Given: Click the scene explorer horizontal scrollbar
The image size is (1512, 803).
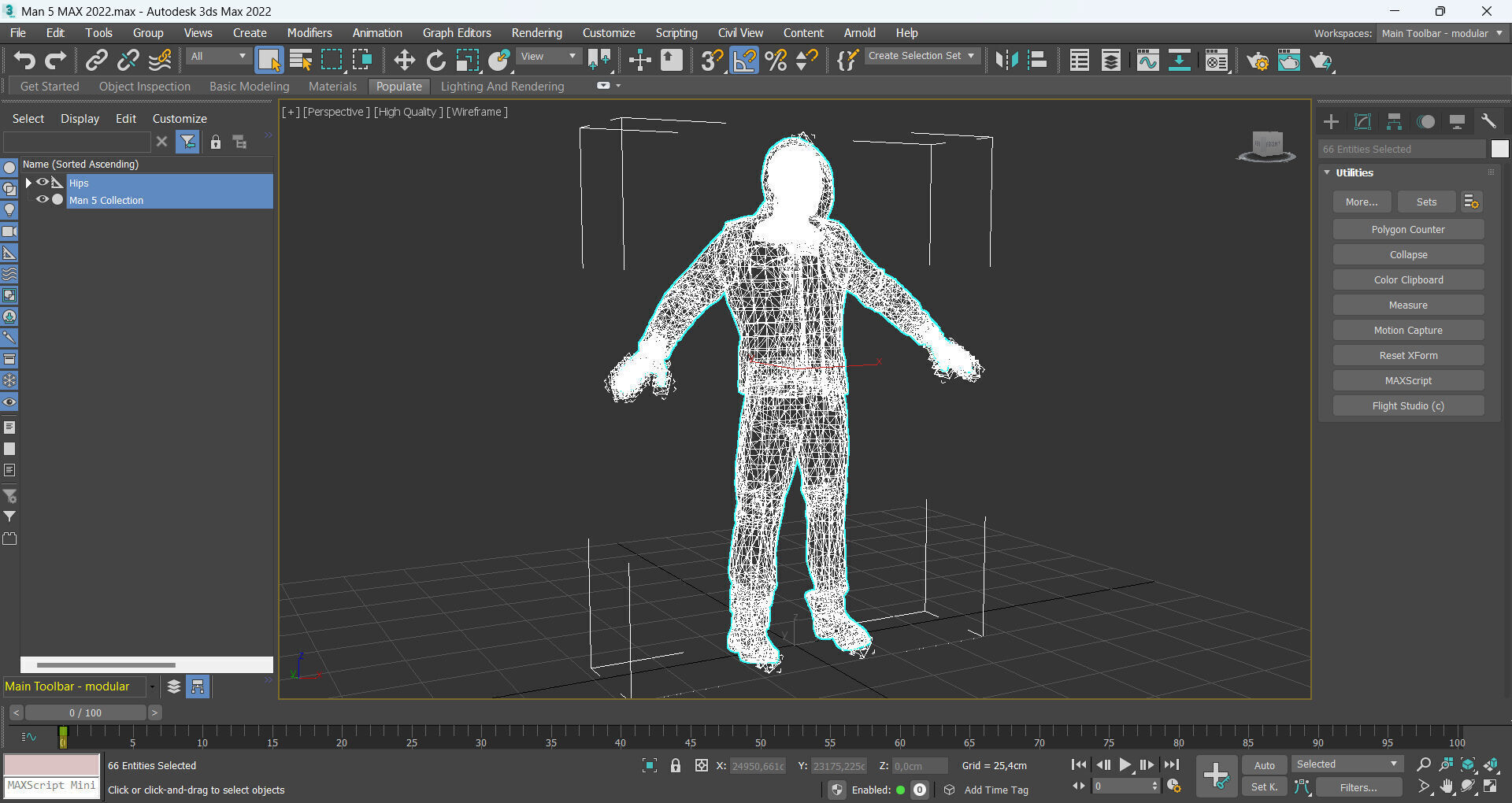Looking at the screenshot, I should [106, 665].
